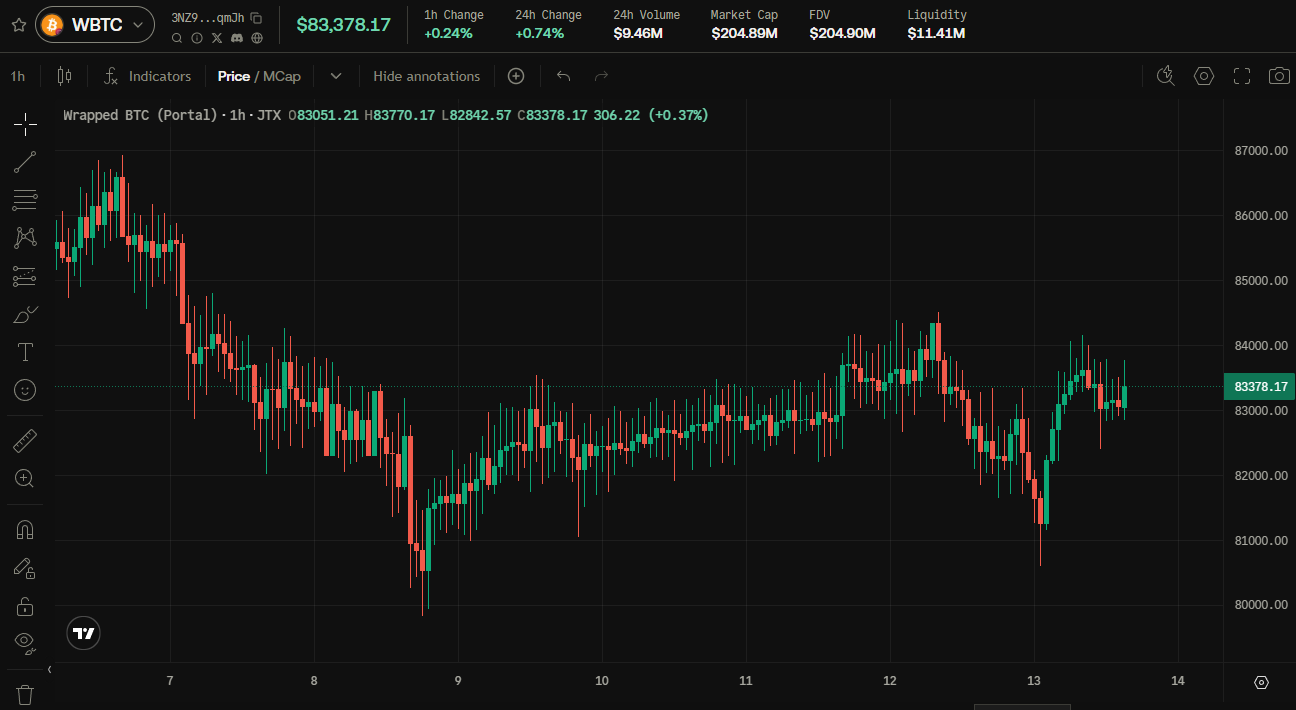Switch chart to MCap mode
Image resolution: width=1296 pixels, height=710 pixels.
pos(282,76)
